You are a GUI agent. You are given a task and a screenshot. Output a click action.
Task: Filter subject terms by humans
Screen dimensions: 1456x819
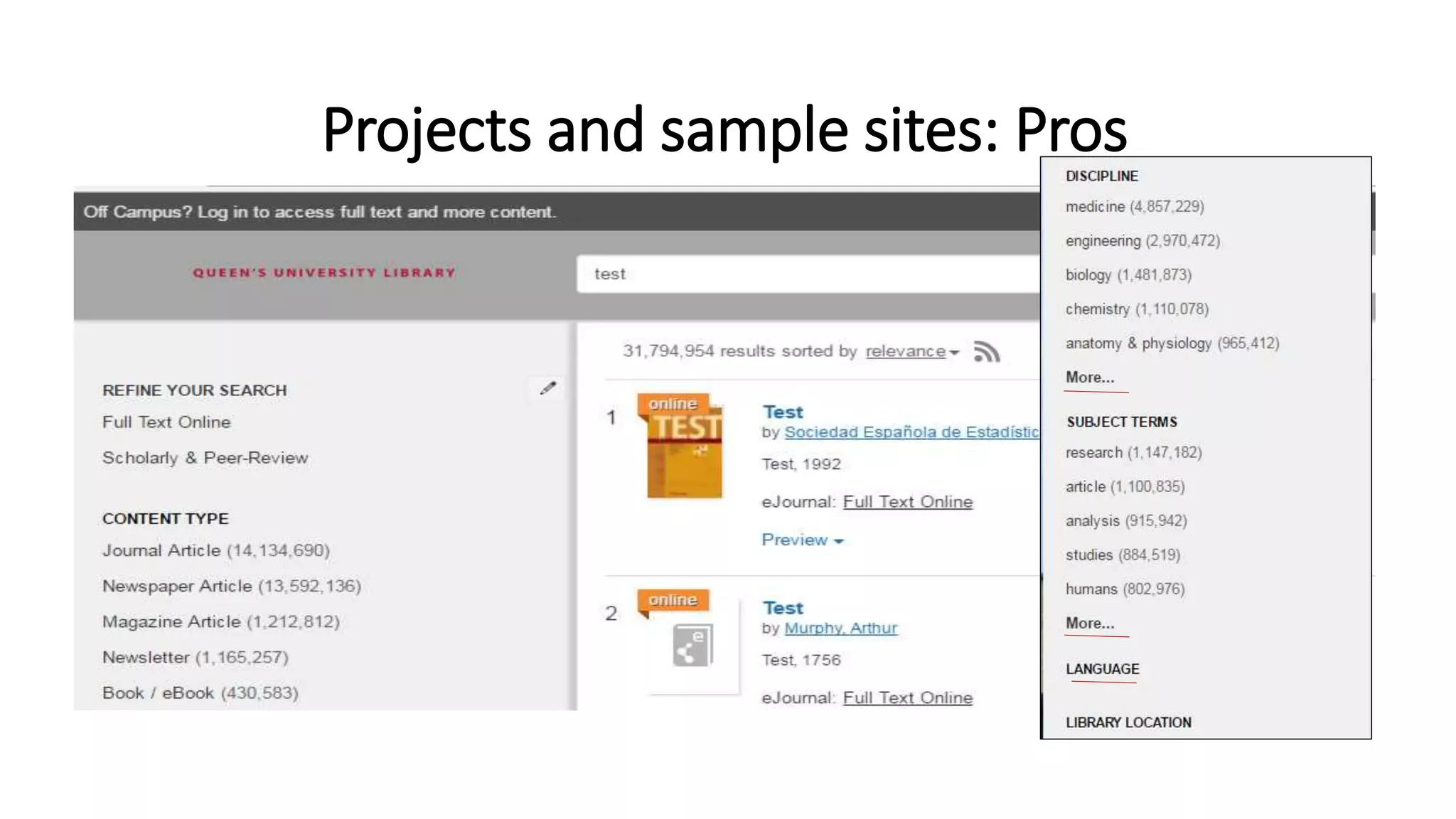tap(1125, 589)
